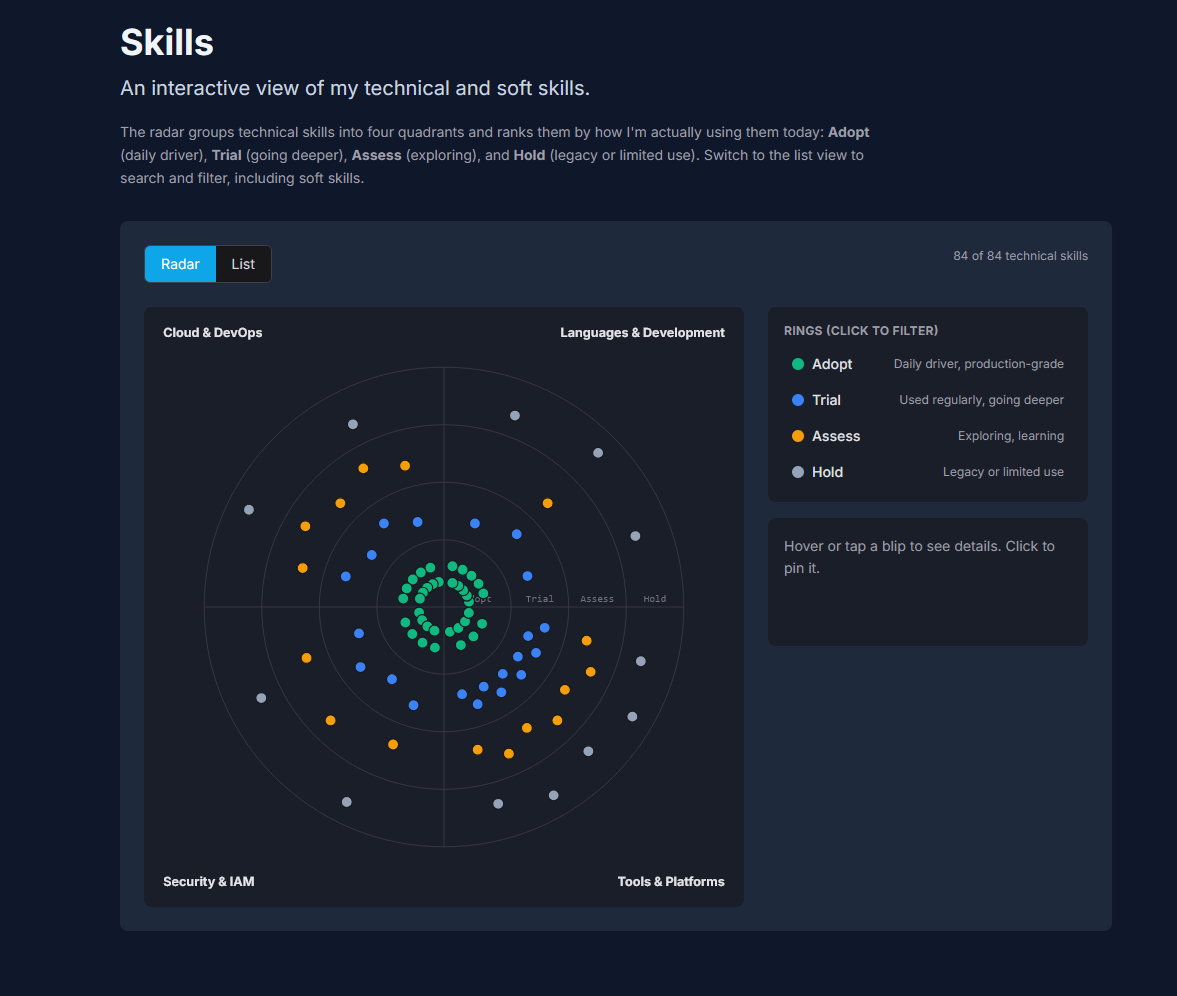This screenshot has width=1177, height=996.
Task: Click the 'Trial' ring label on radar axis
Action: pyautogui.click(x=540, y=599)
